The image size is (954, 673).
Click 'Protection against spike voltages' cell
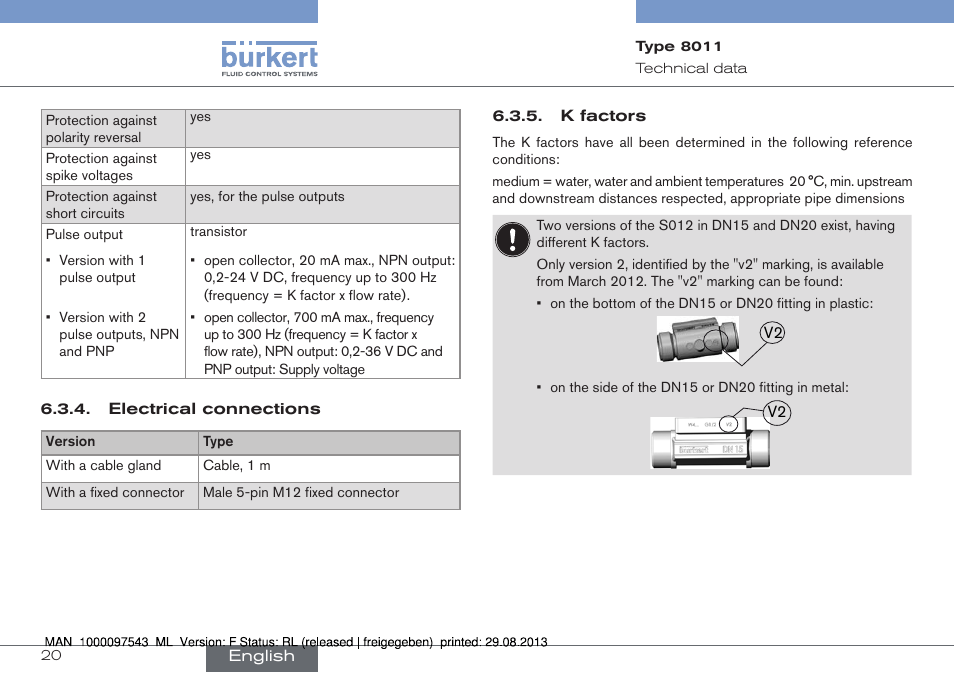113,167
